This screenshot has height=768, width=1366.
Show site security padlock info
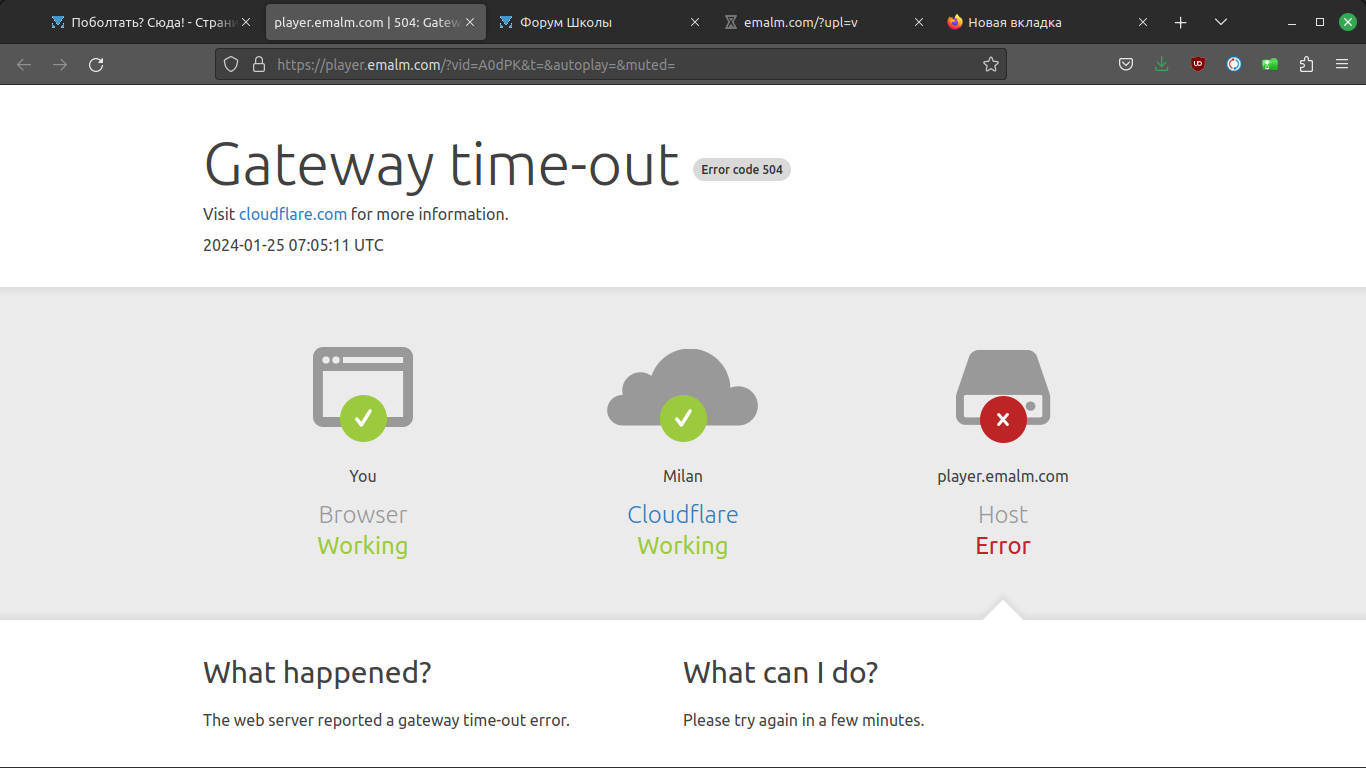tap(259, 64)
